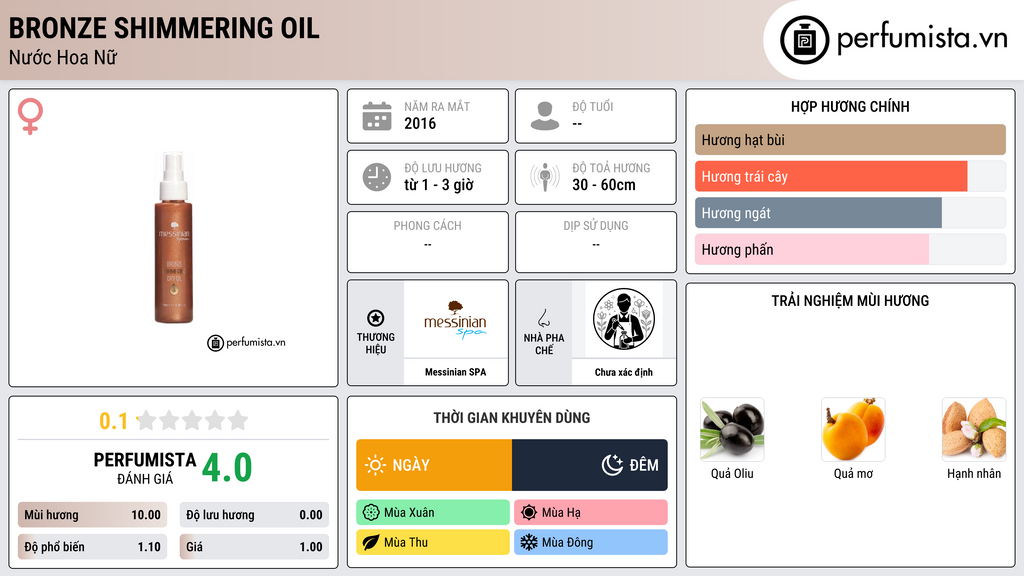Choose the Mùa Xuân season tile
1024x576 pixels.
(433, 513)
